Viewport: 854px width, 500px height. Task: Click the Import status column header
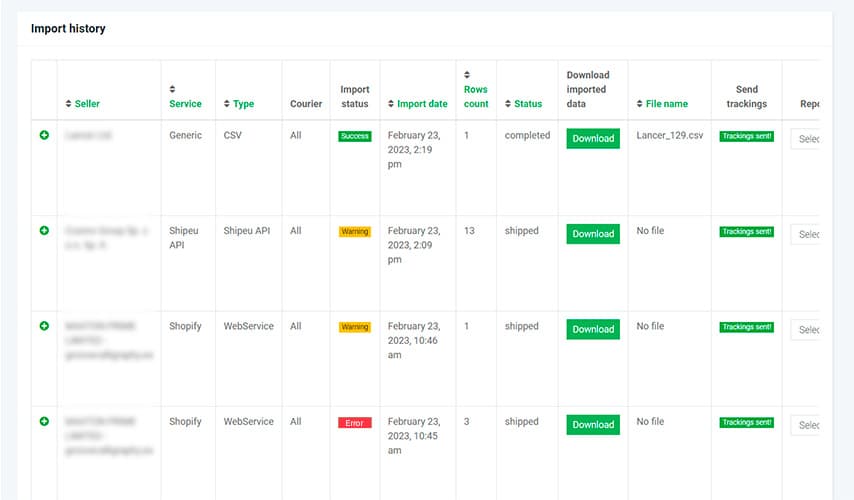click(355, 96)
